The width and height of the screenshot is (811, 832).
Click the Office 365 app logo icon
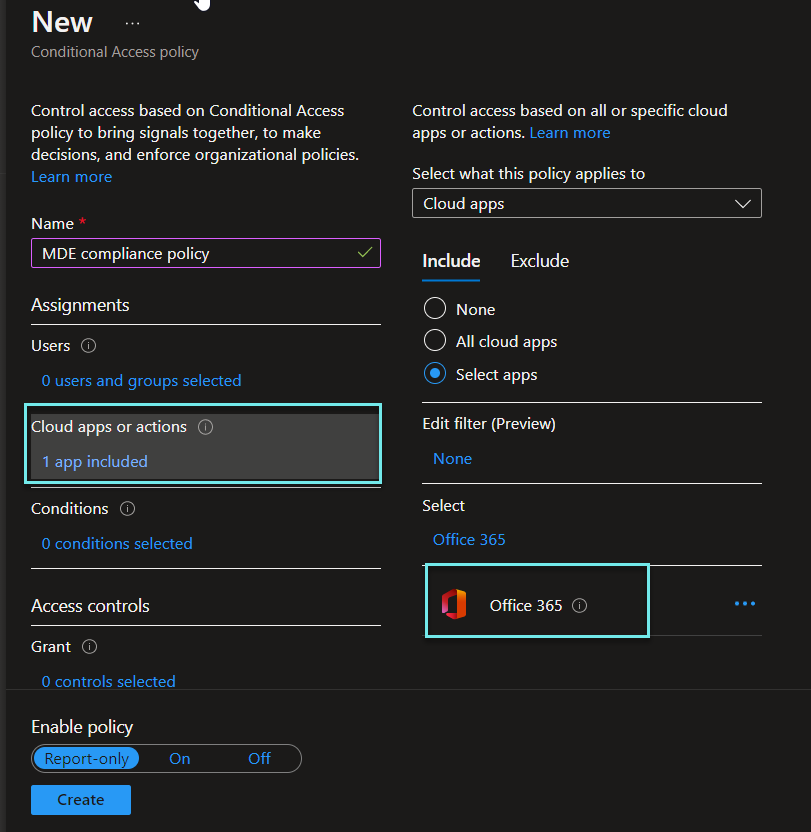click(453, 605)
